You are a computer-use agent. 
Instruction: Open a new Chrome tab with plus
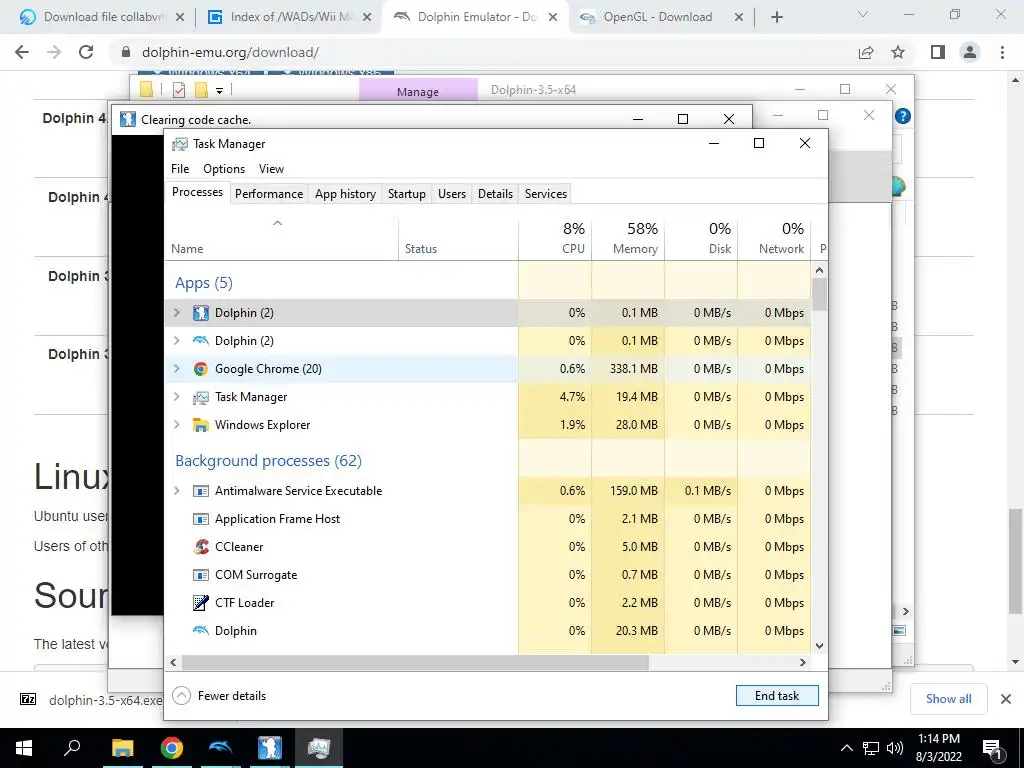pyautogui.click(x=776, y=17)
